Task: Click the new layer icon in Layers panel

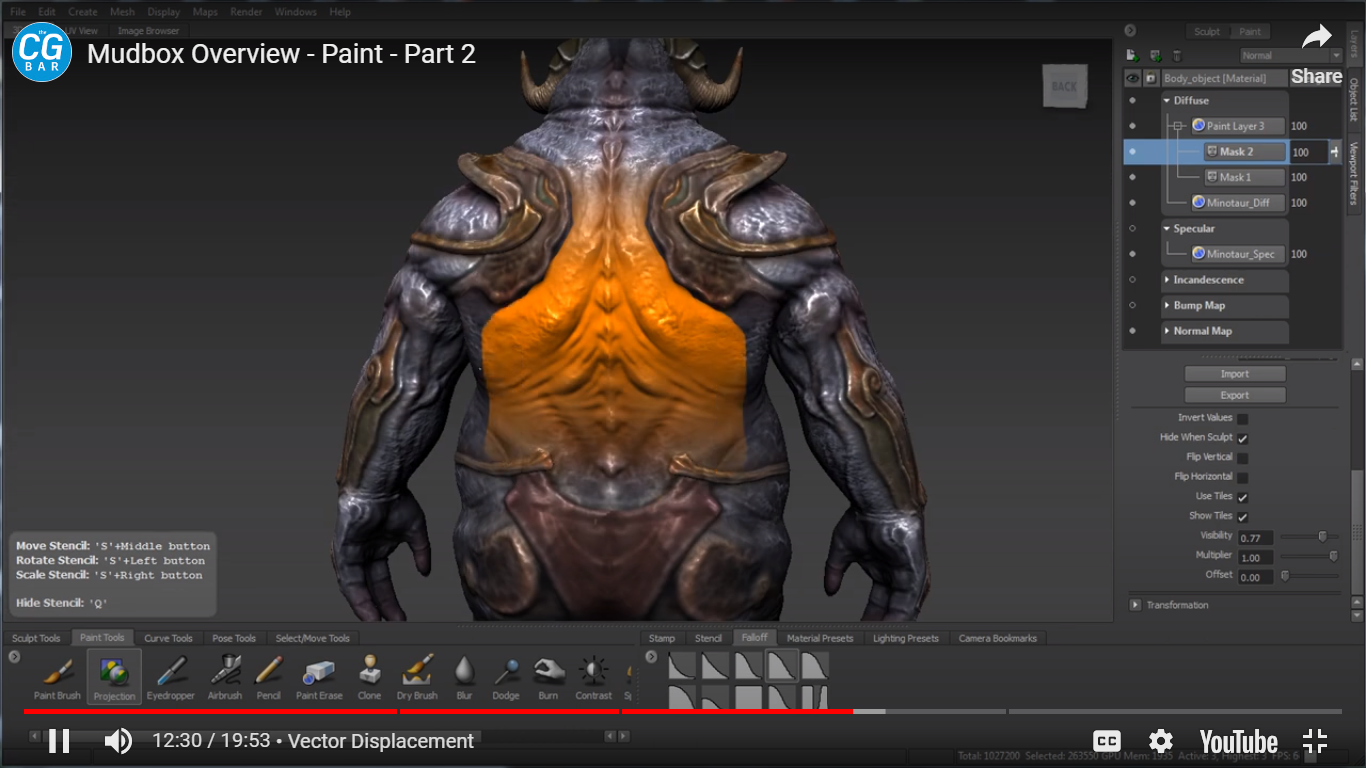Action: tap(1133, 56)
